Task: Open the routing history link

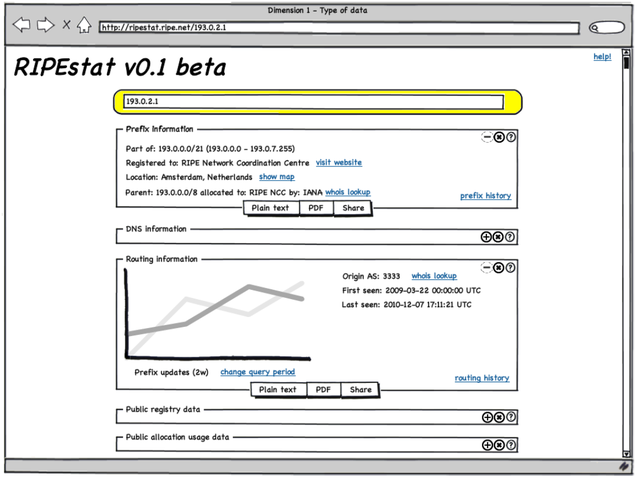Action: 482,378
